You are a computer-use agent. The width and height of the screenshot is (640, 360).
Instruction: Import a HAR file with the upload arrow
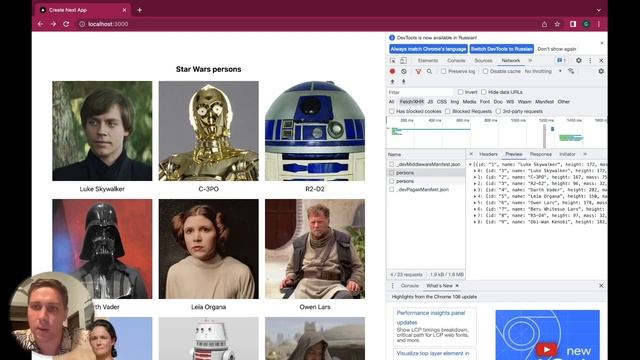point(393,82)
